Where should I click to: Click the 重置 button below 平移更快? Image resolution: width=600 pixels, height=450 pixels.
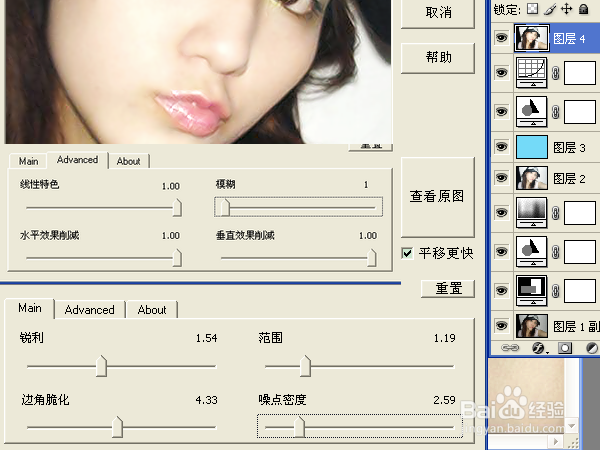coord(448,289)
